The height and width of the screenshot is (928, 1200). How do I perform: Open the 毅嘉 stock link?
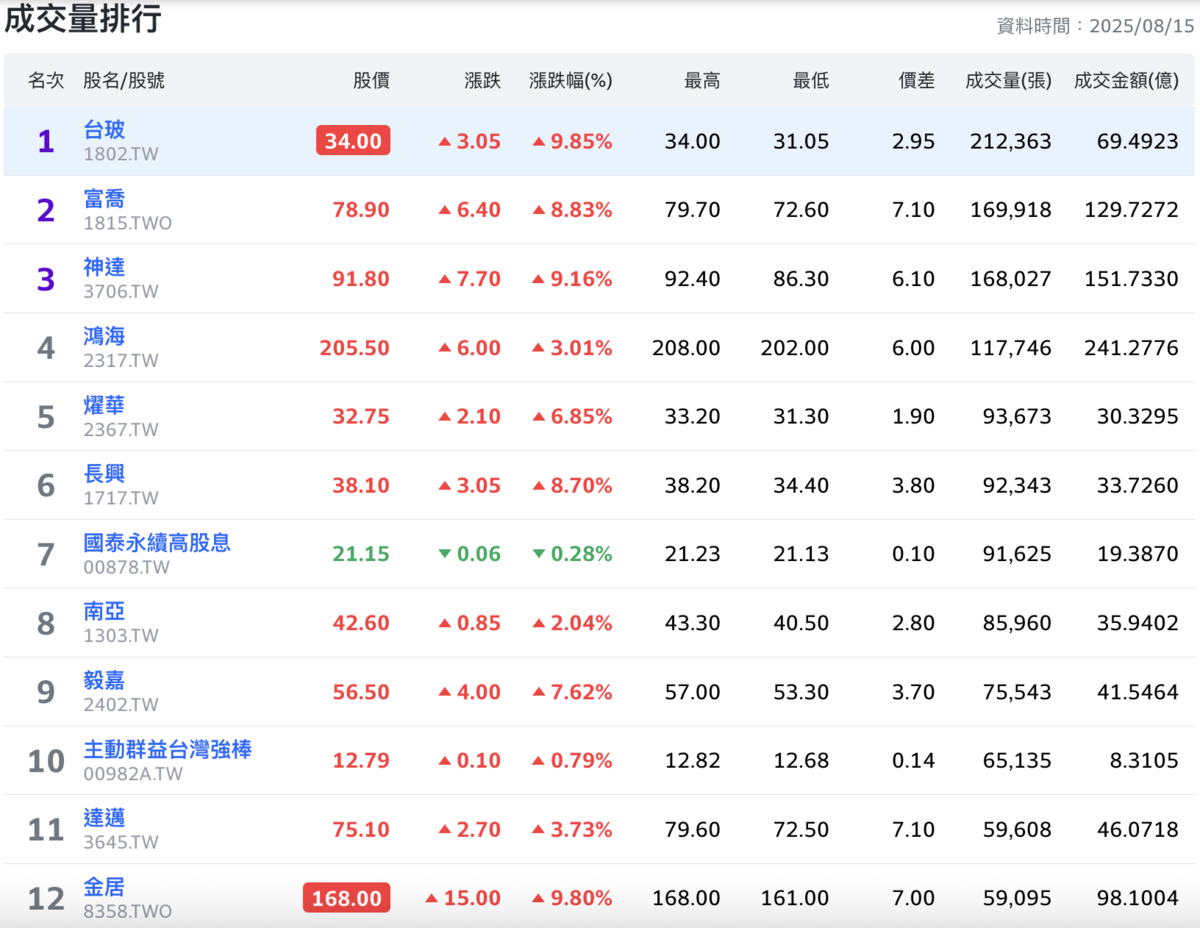pos(104,680)
